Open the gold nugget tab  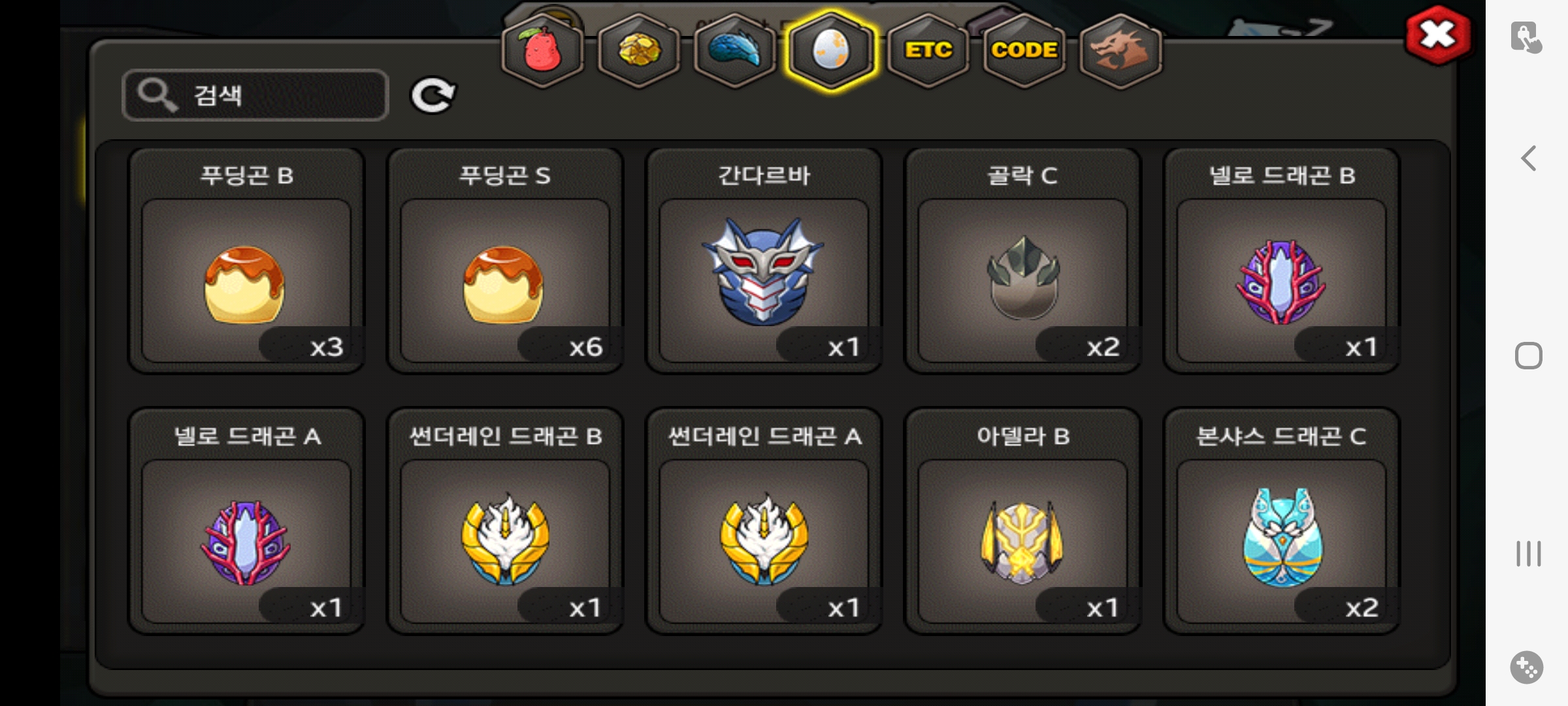[638, 50]
